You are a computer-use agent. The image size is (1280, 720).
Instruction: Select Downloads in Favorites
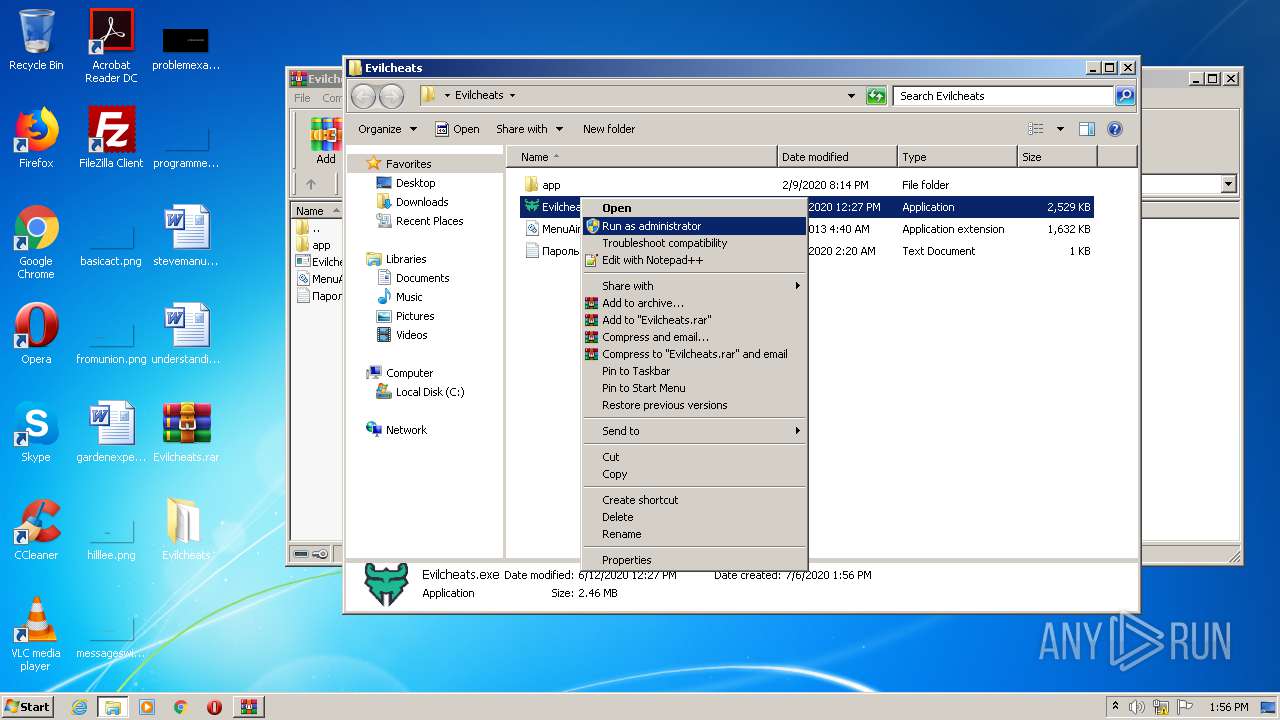point(412,202)
